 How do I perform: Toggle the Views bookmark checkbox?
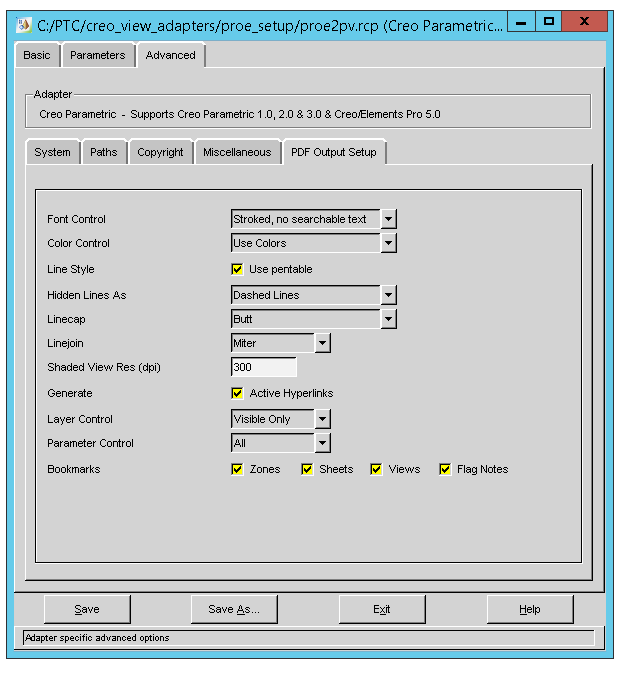(376, 469)
